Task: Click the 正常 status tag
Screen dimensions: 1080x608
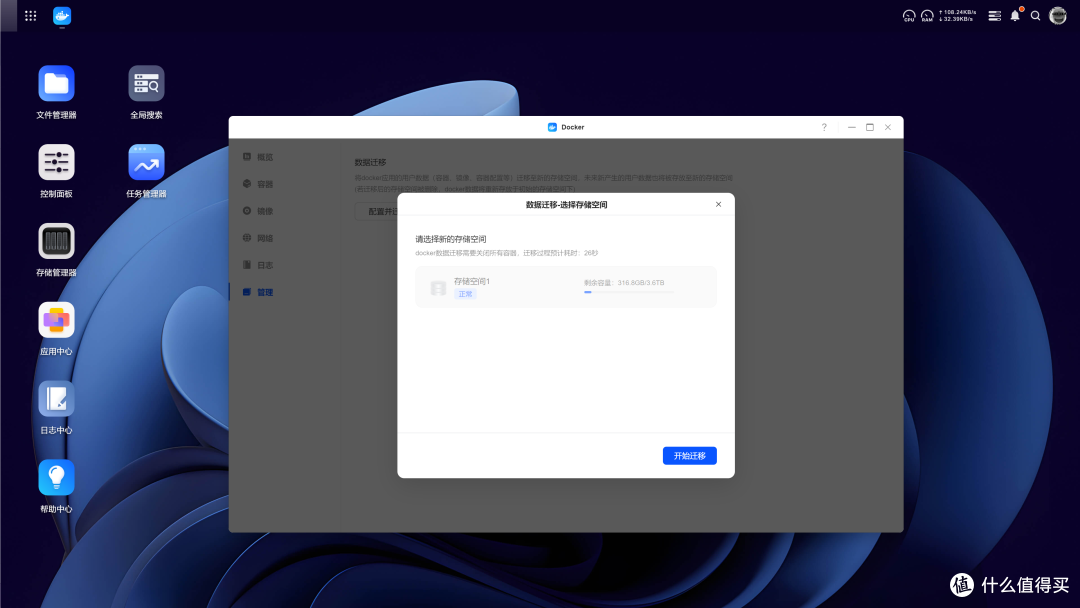Action: (x=466, y=294)
